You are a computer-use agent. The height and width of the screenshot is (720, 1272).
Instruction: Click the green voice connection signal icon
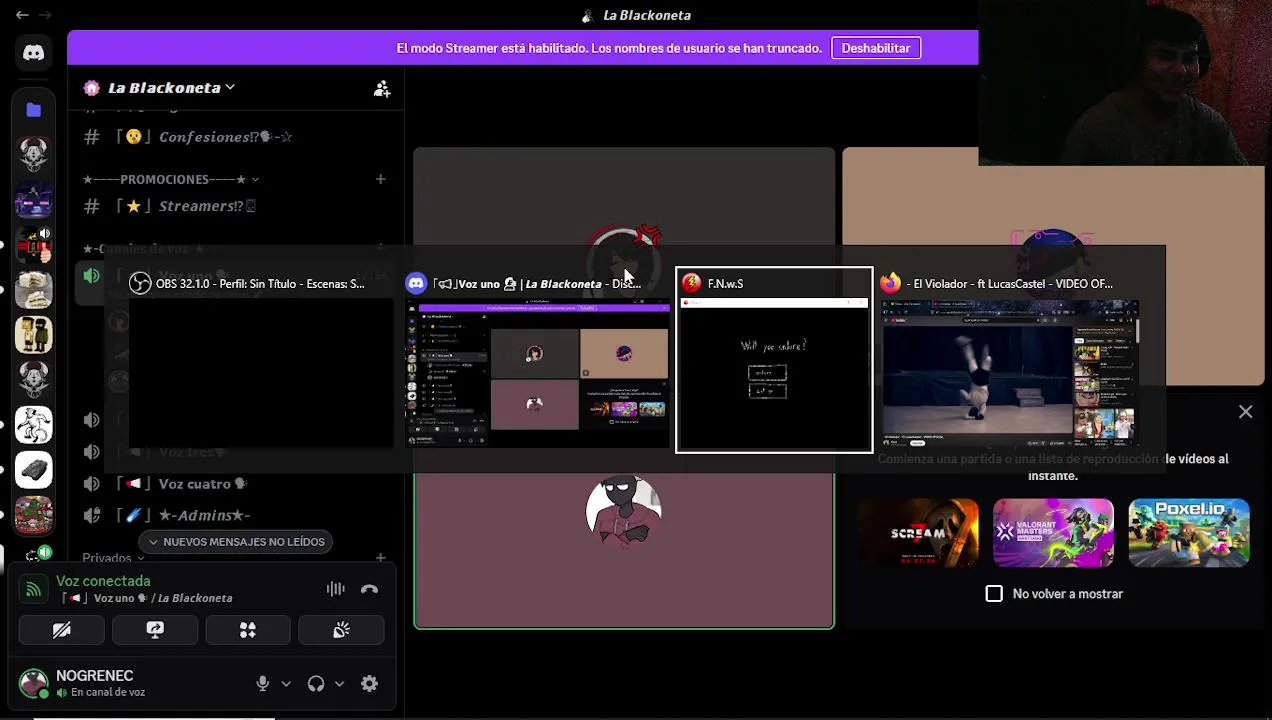pyautogui.click(x=34, y=589)
